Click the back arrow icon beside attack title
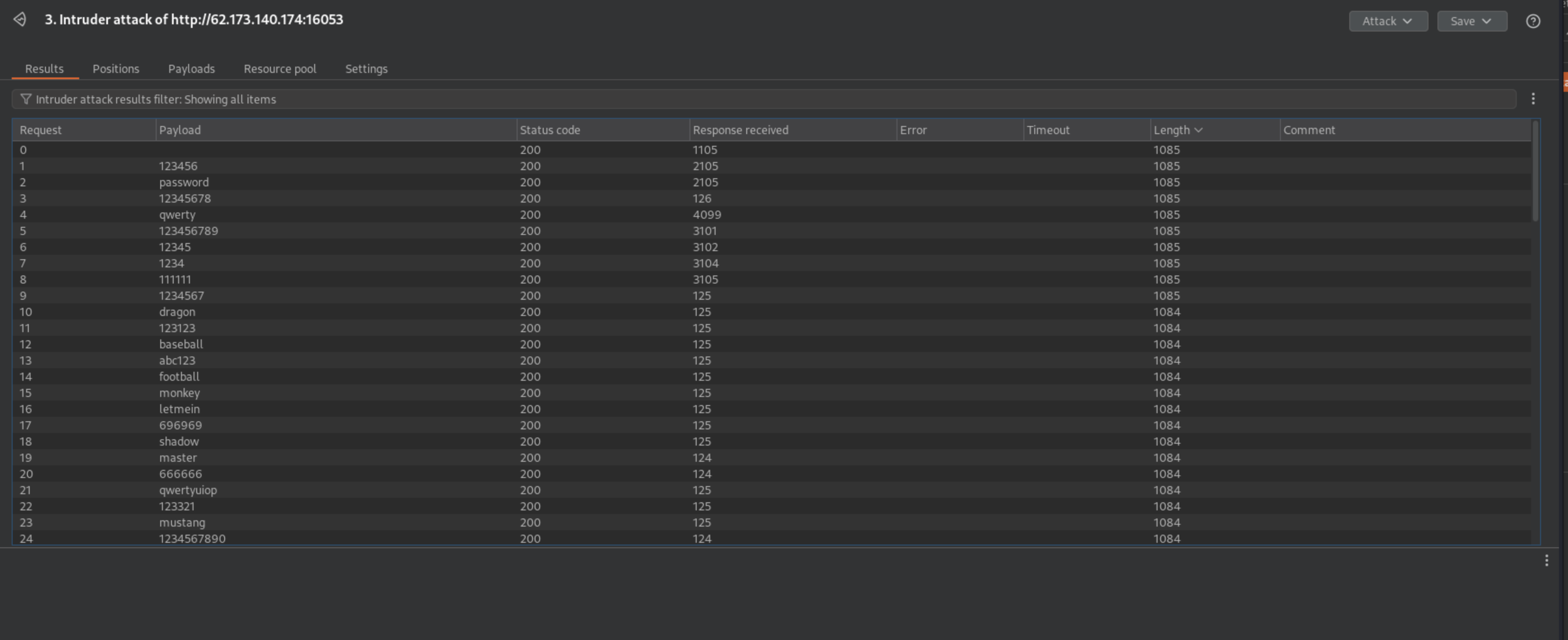This screenshot has width=1568, height=640. click(19, 19)
